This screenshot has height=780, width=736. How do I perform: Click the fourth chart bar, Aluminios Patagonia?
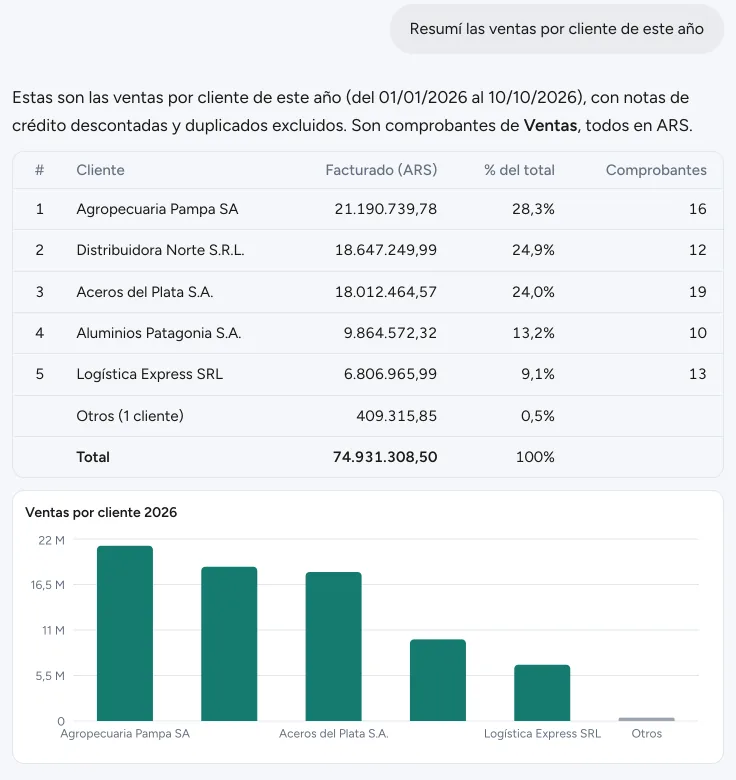pyautogui.click(x=438, y=680)
